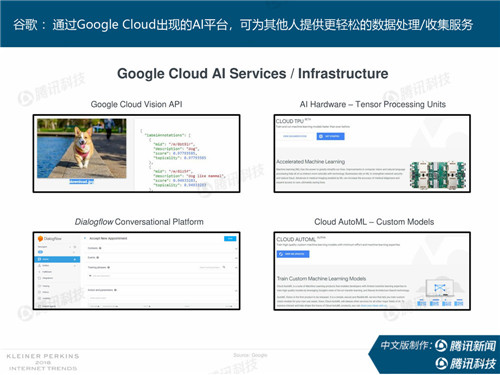Click the plus icon on highlighted Intents row
The width and height of the screenshot is (500, 375).
pos(75,259)
